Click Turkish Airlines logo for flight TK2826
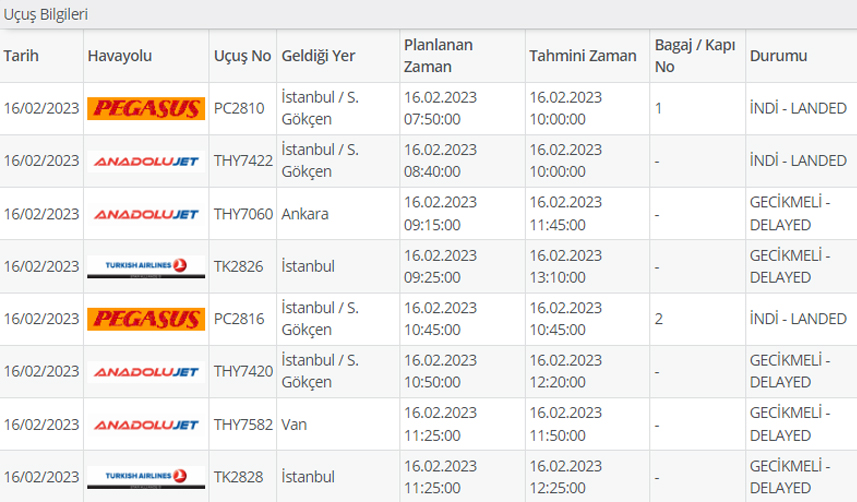 point(144,266)
